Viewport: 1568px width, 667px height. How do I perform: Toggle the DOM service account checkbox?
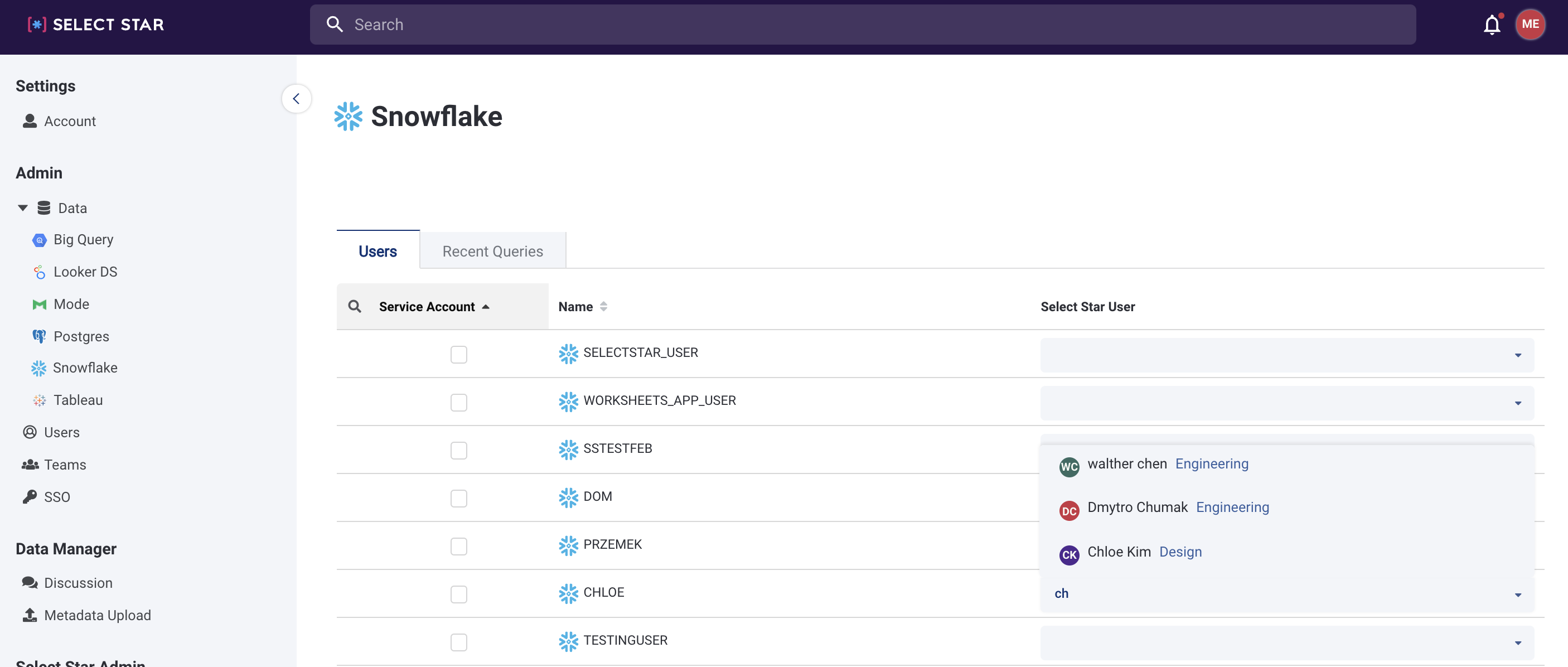[x=458, y=499]
